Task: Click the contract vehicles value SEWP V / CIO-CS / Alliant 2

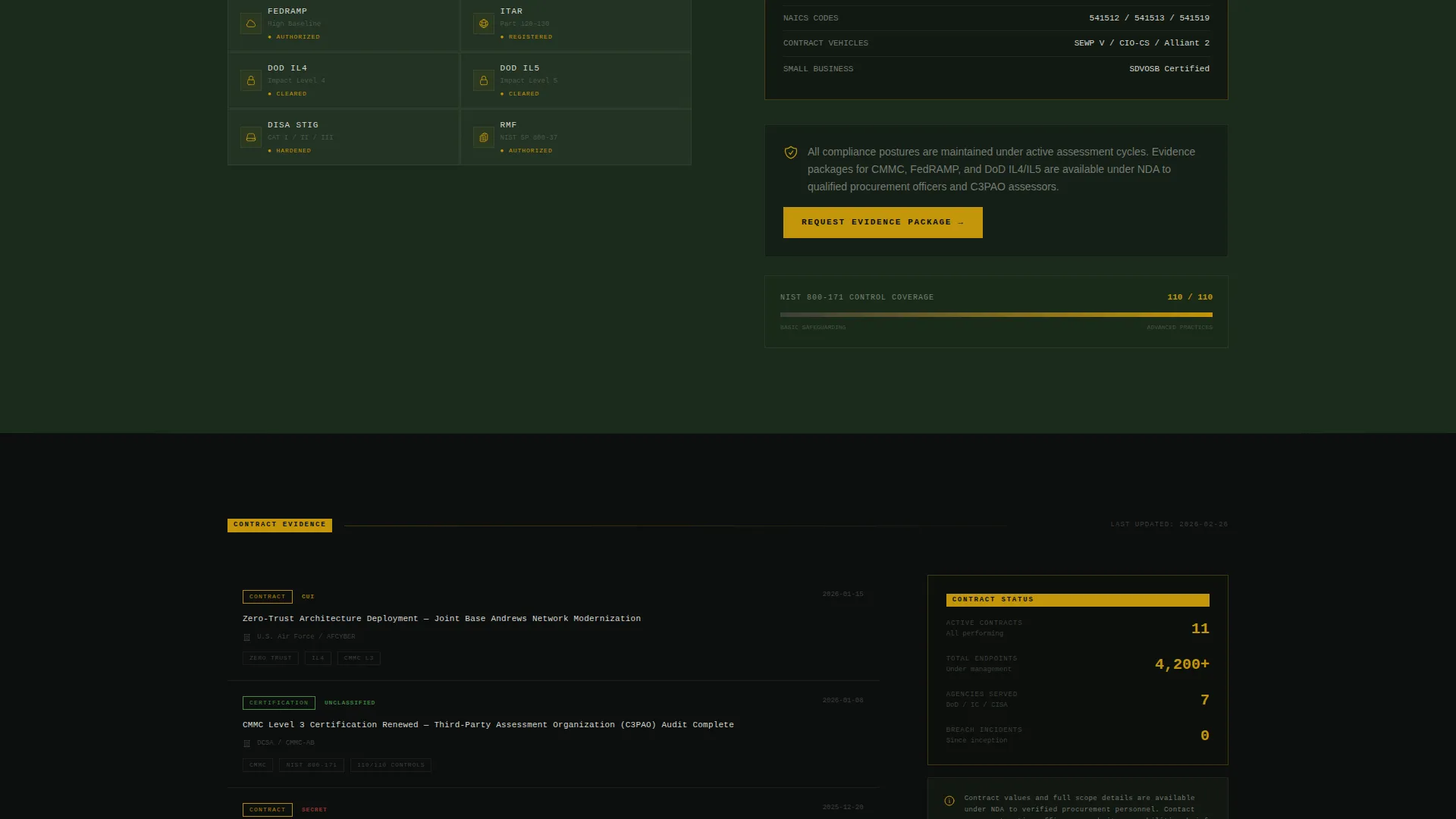Action: tap(1142, 43)
